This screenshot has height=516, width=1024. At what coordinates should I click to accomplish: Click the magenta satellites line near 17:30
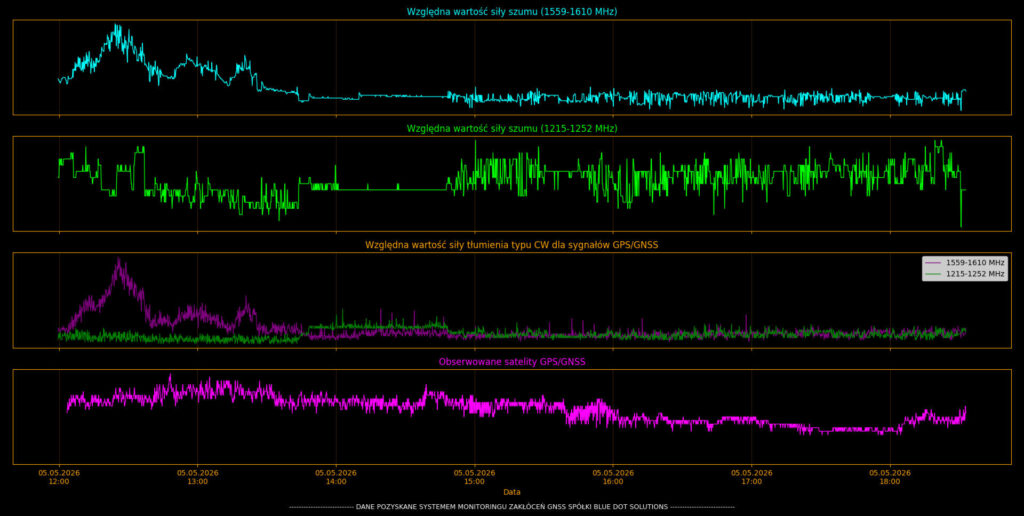pos(820,430)
